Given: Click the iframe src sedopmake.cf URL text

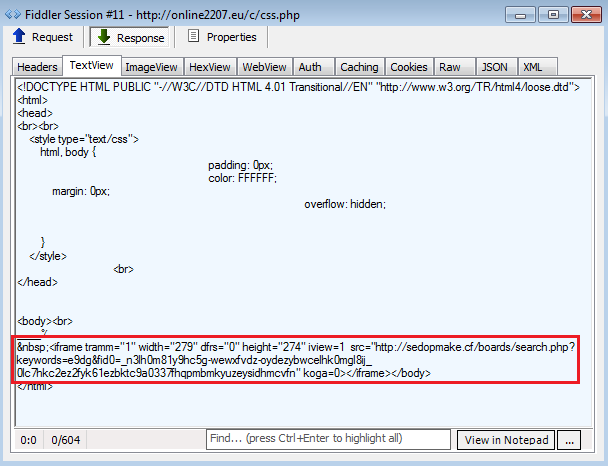Looking at the screenshot, I should pos(475,347).
